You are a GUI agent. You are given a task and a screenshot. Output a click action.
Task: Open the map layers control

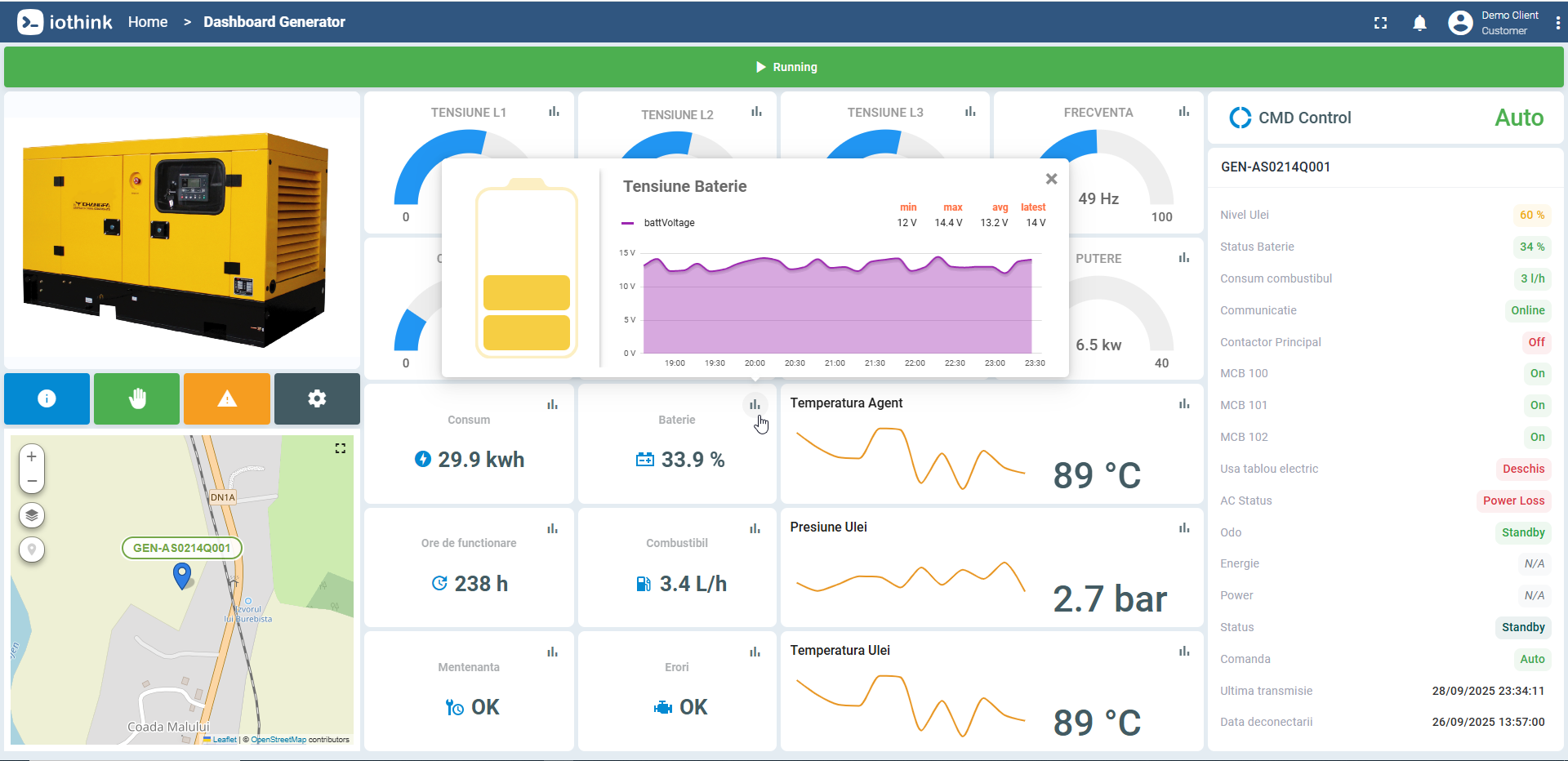[x=32, y=515]
